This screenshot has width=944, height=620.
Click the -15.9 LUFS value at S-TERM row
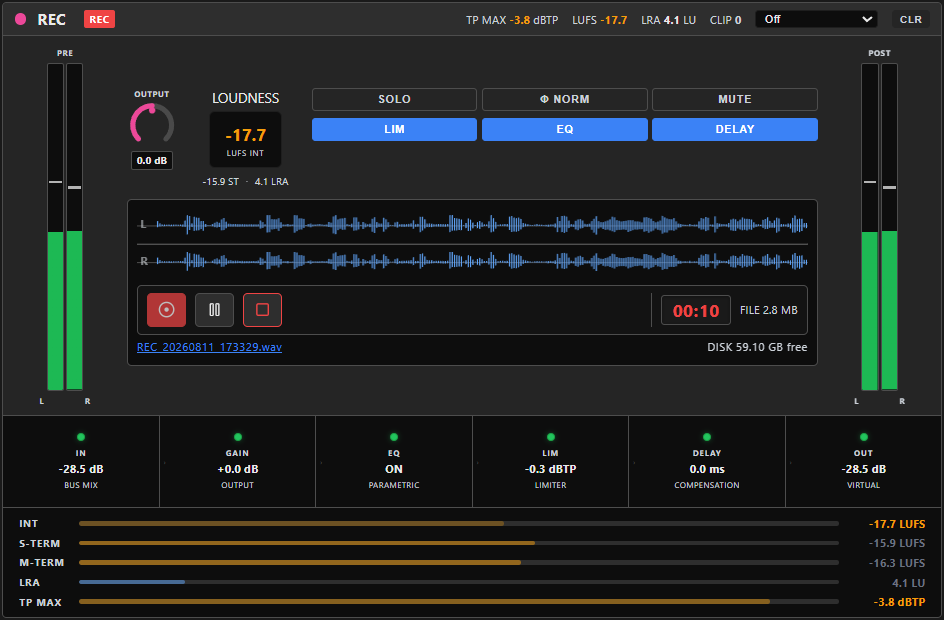coord(897,543)
